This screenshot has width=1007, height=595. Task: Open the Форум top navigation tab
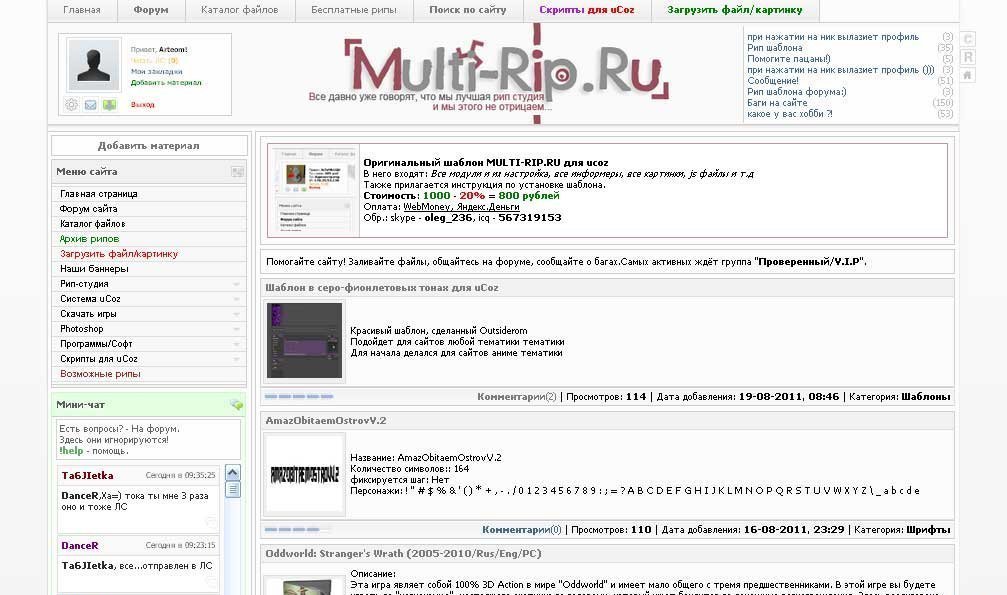pos(151,10)
